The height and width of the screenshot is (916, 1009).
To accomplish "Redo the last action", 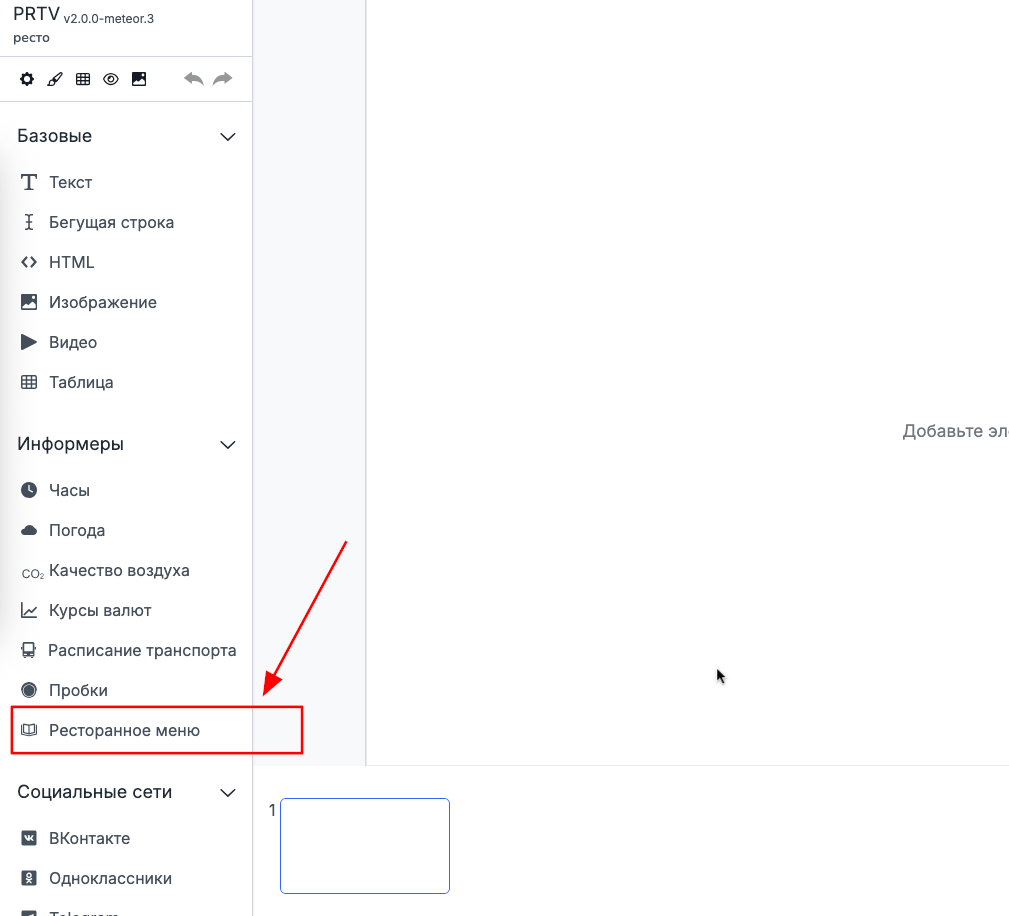I will point(222,79).
